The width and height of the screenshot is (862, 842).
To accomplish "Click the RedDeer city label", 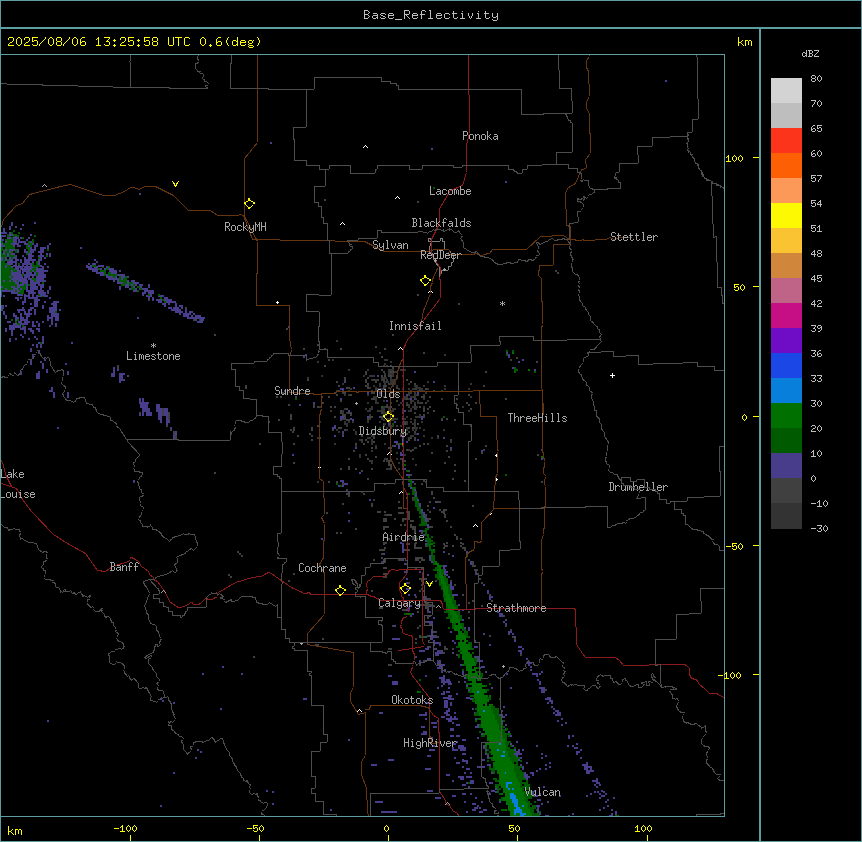I will pos(440,255).
